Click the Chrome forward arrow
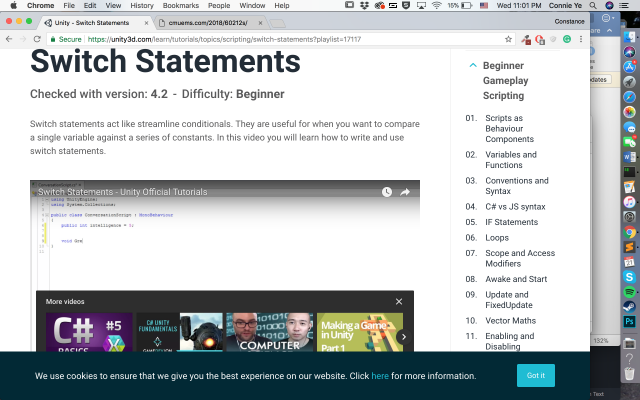Viewport: 640px width, 400px height. pyautogui.click(x=23, y=39)
